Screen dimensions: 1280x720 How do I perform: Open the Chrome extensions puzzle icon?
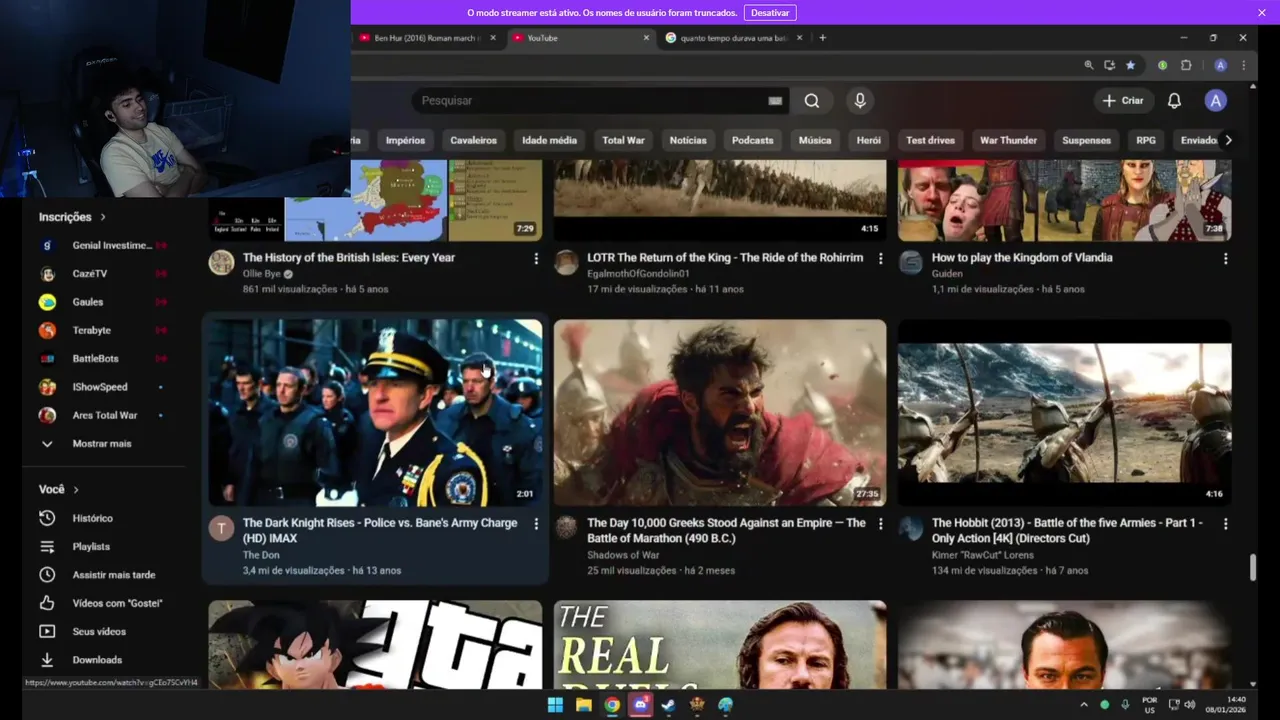[1186, 65]
